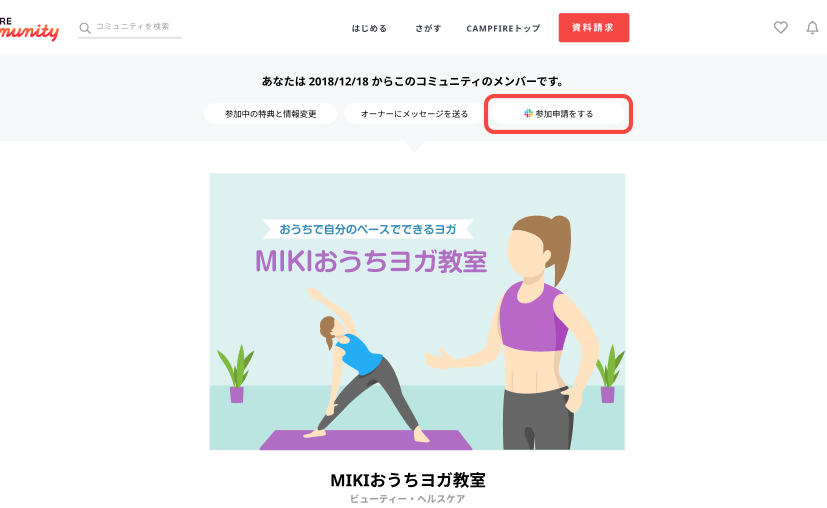Open favorites with the heart icon
827x508 pixels.
point(781,27)
